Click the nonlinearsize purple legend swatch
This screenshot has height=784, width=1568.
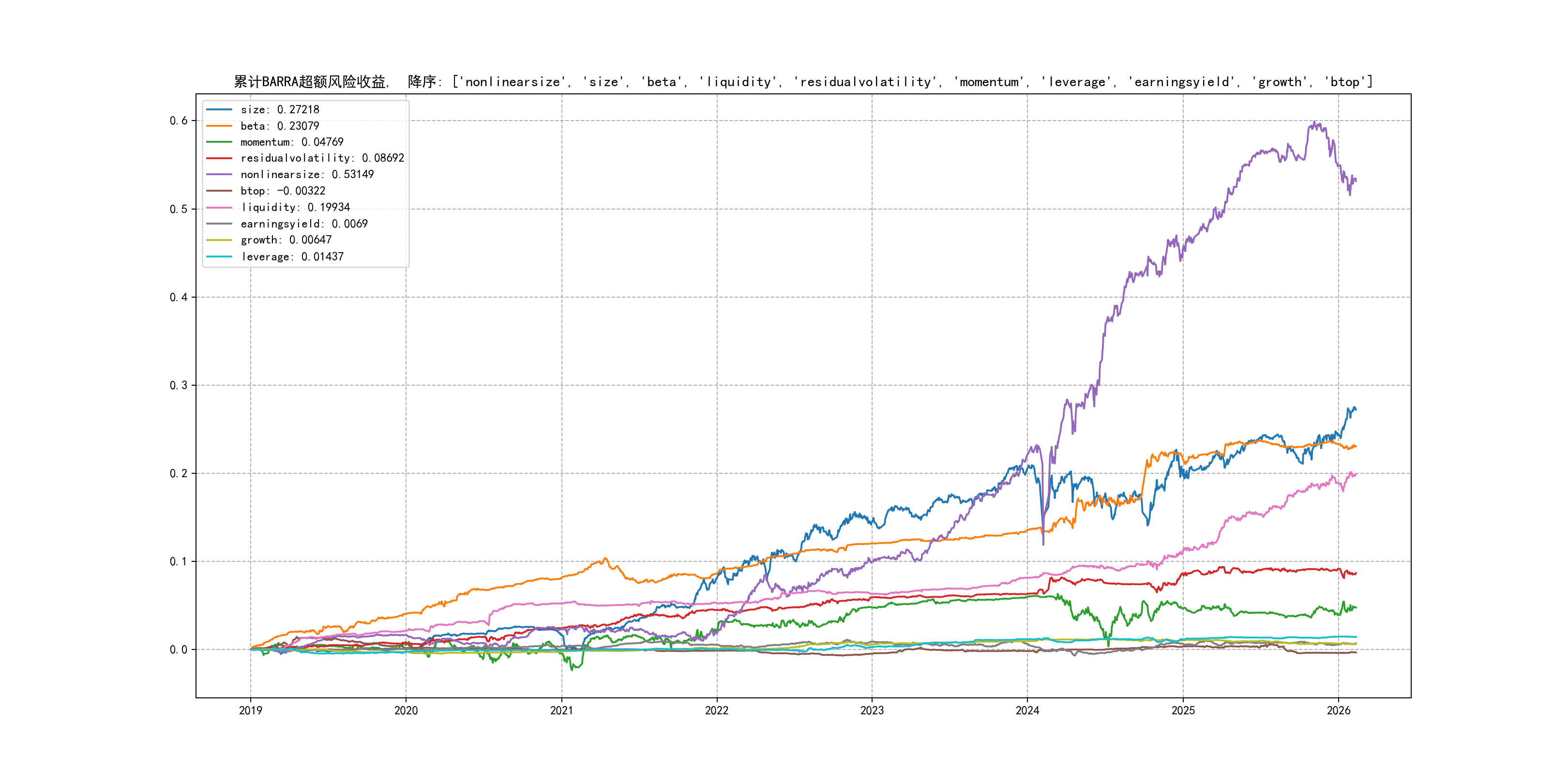(219, 175)
